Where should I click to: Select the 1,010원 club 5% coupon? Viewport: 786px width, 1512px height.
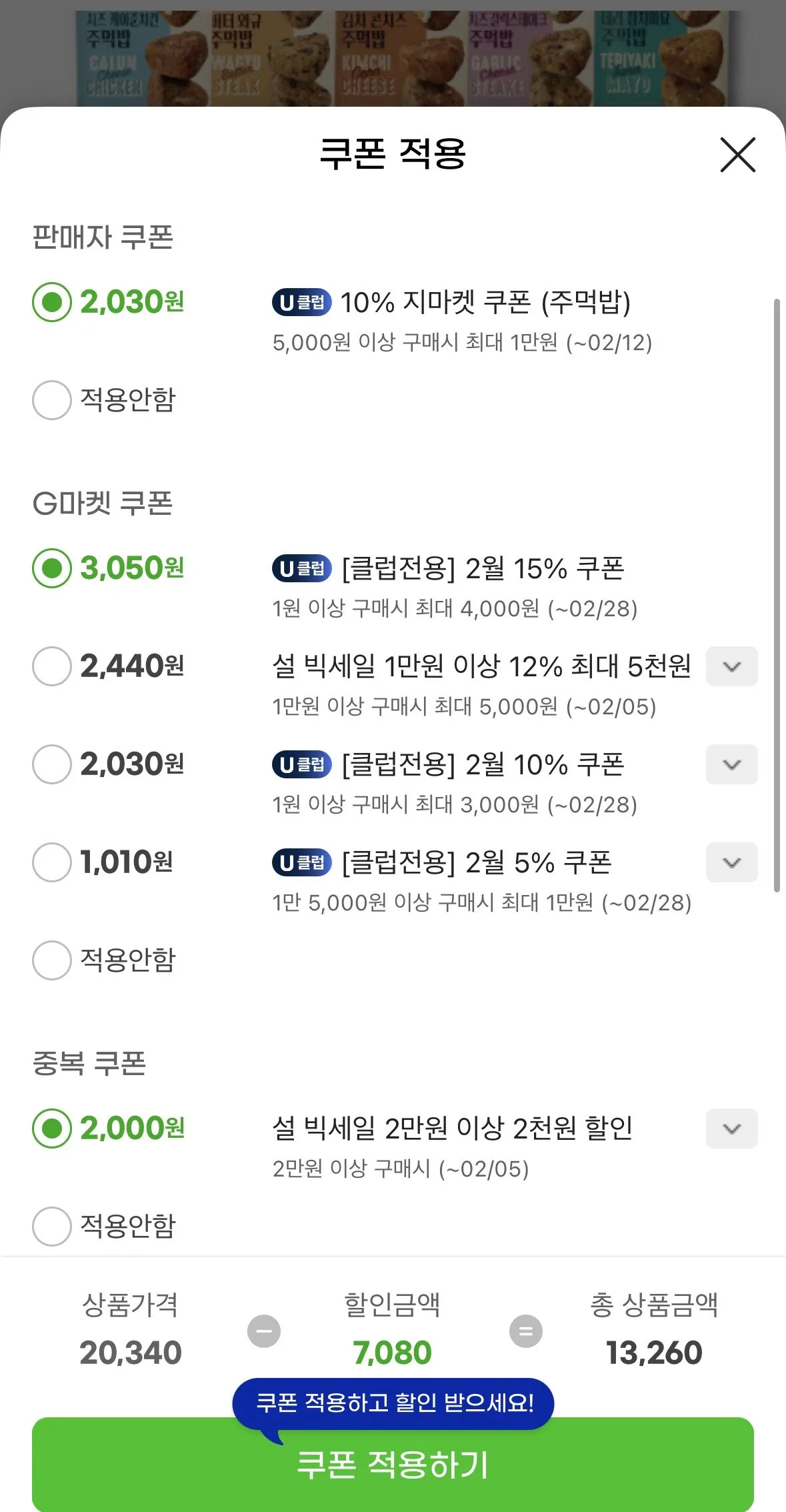(52, 862)
